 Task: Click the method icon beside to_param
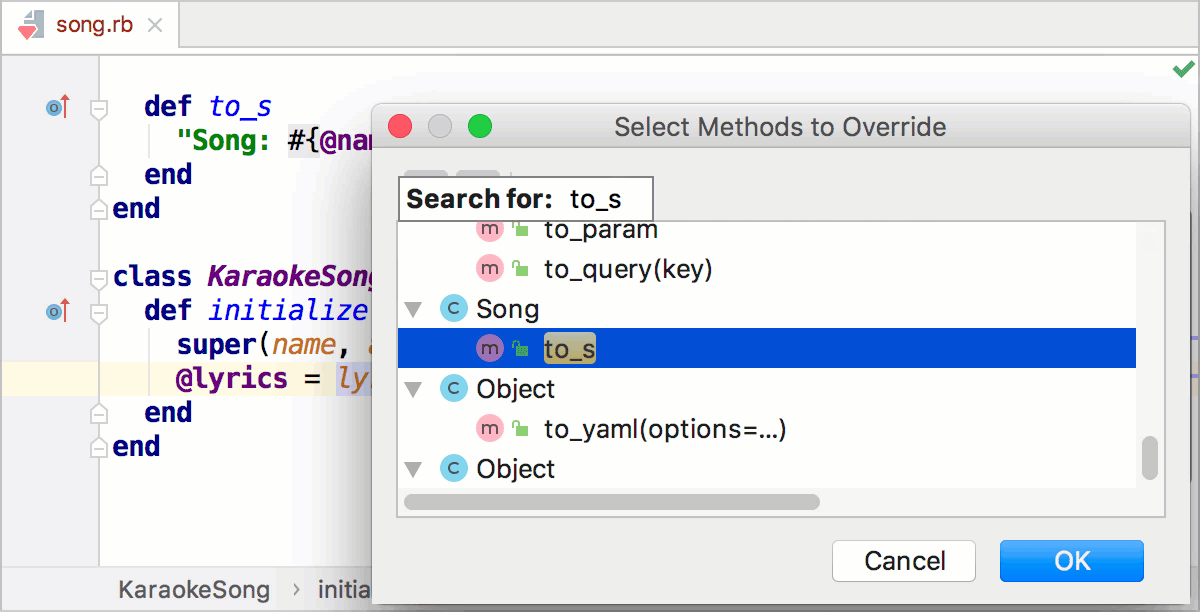pos(490,229)
